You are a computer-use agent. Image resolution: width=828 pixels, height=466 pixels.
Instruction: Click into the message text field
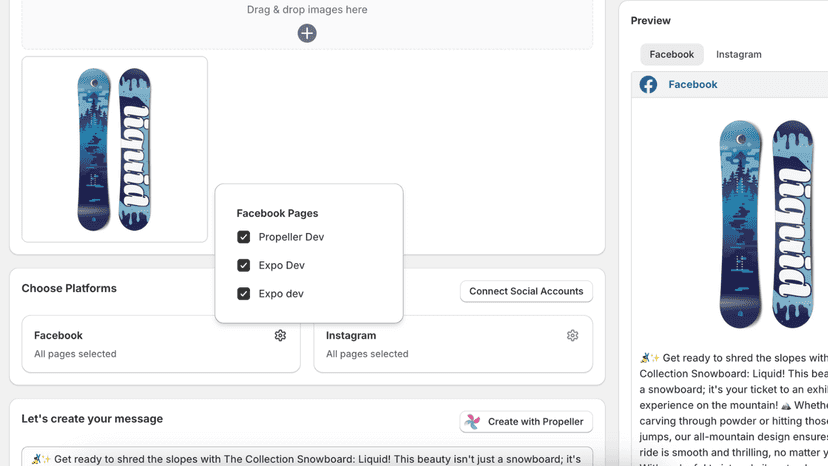coord(307,457)
